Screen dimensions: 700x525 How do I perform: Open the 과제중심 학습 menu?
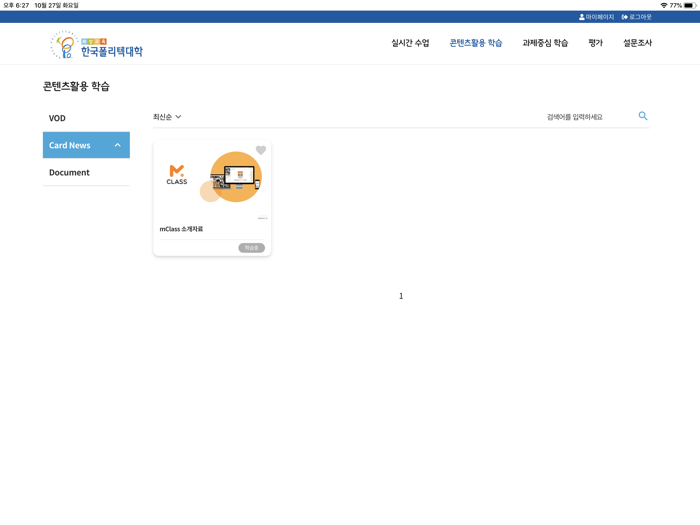(x=545, y=43)
